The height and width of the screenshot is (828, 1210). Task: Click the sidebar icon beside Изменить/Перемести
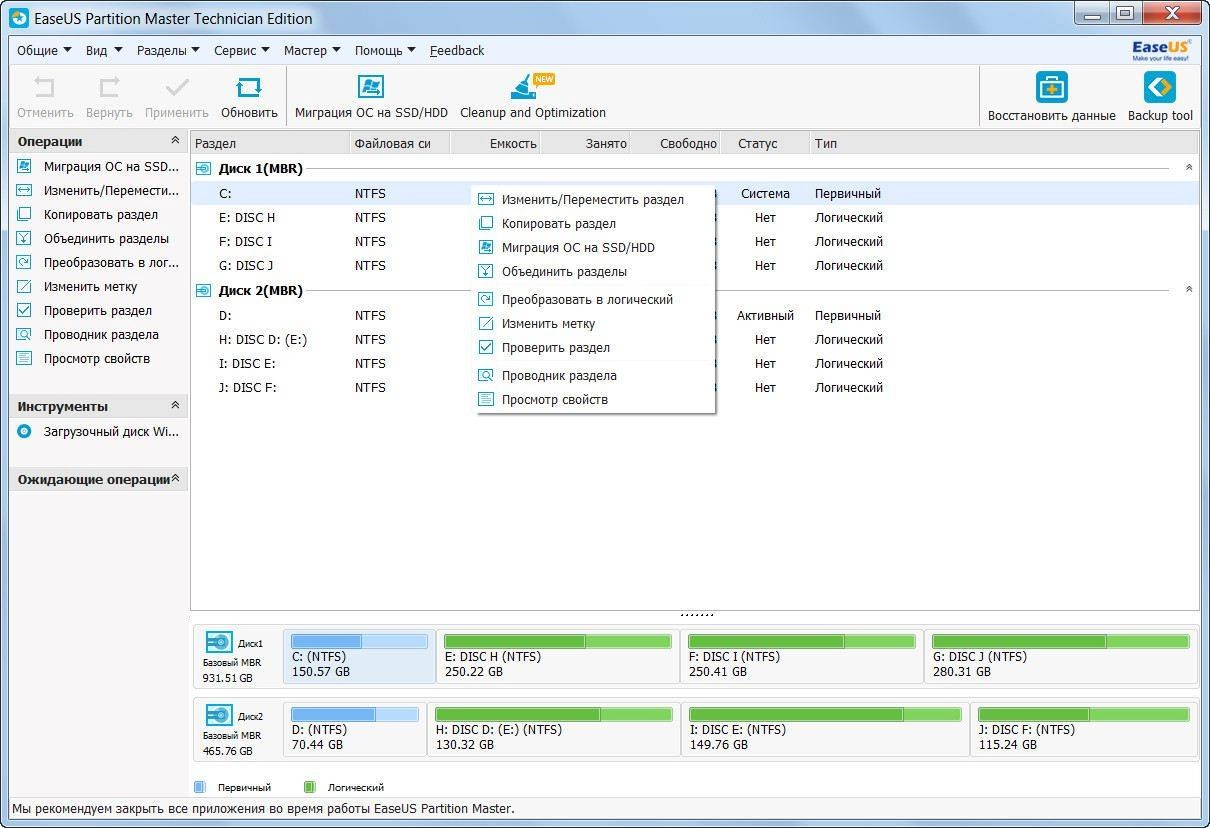(24, 190)
